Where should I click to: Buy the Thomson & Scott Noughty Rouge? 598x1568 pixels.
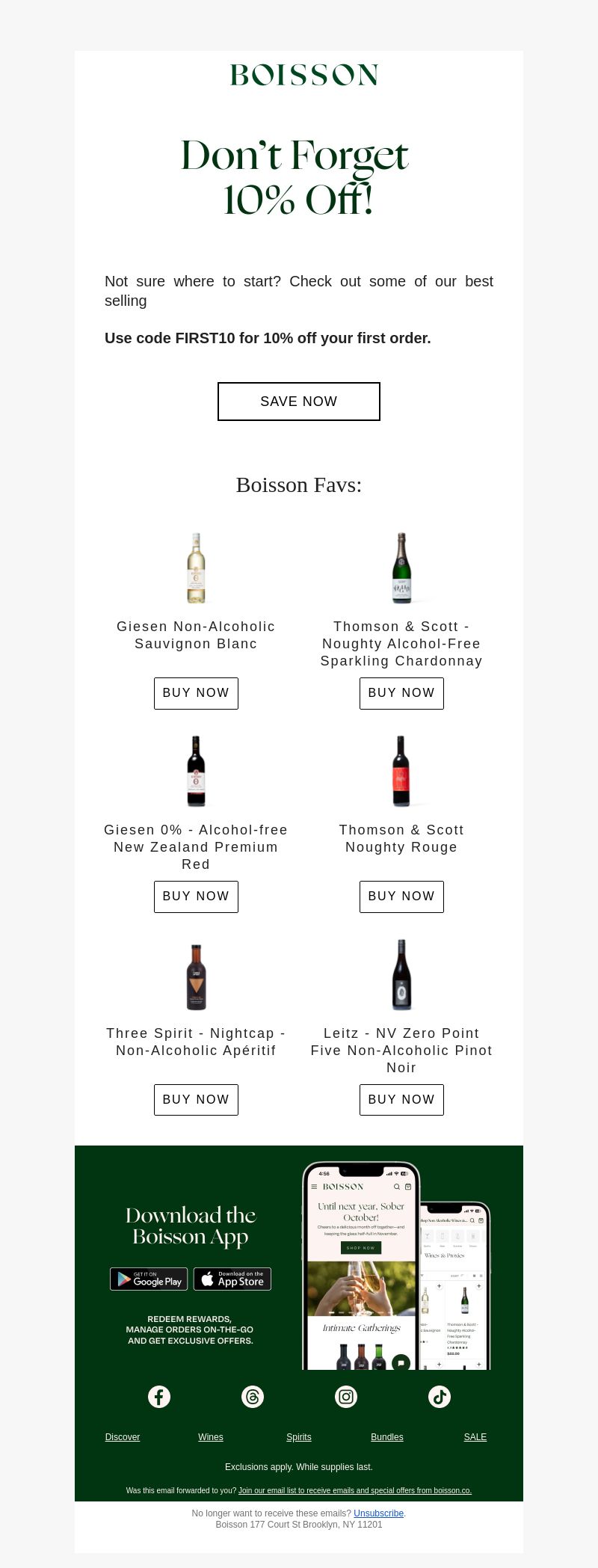pyautogui.click(x=401, y=897)
